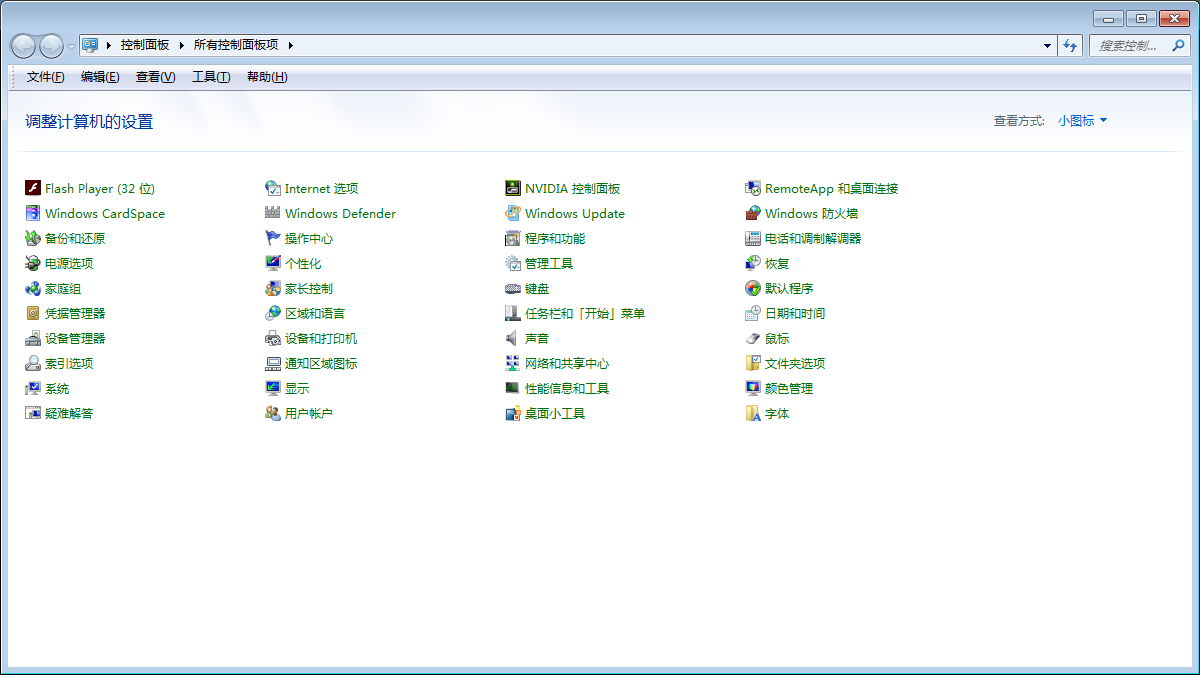Click the 电源选项 battery icon

point(33,263)
